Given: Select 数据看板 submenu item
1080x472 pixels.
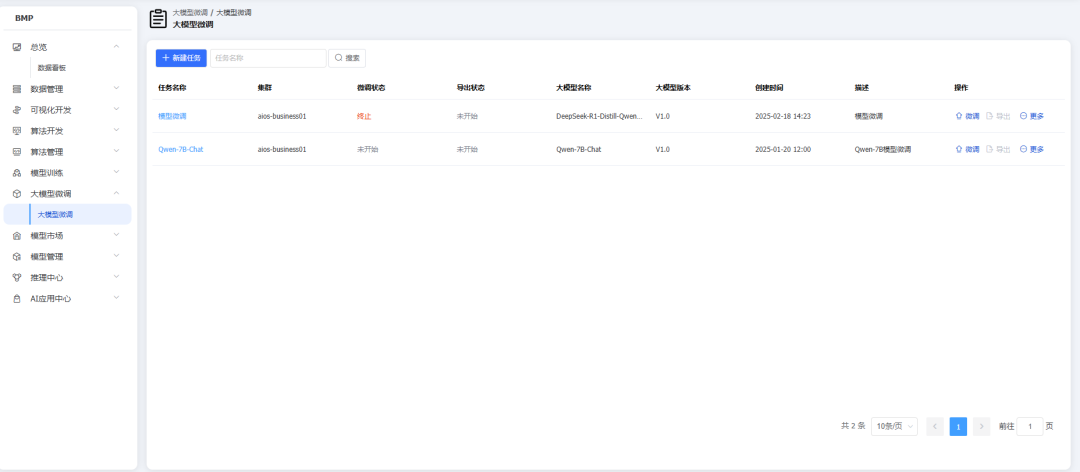Looking at the screenshot, I should [52, 68].
